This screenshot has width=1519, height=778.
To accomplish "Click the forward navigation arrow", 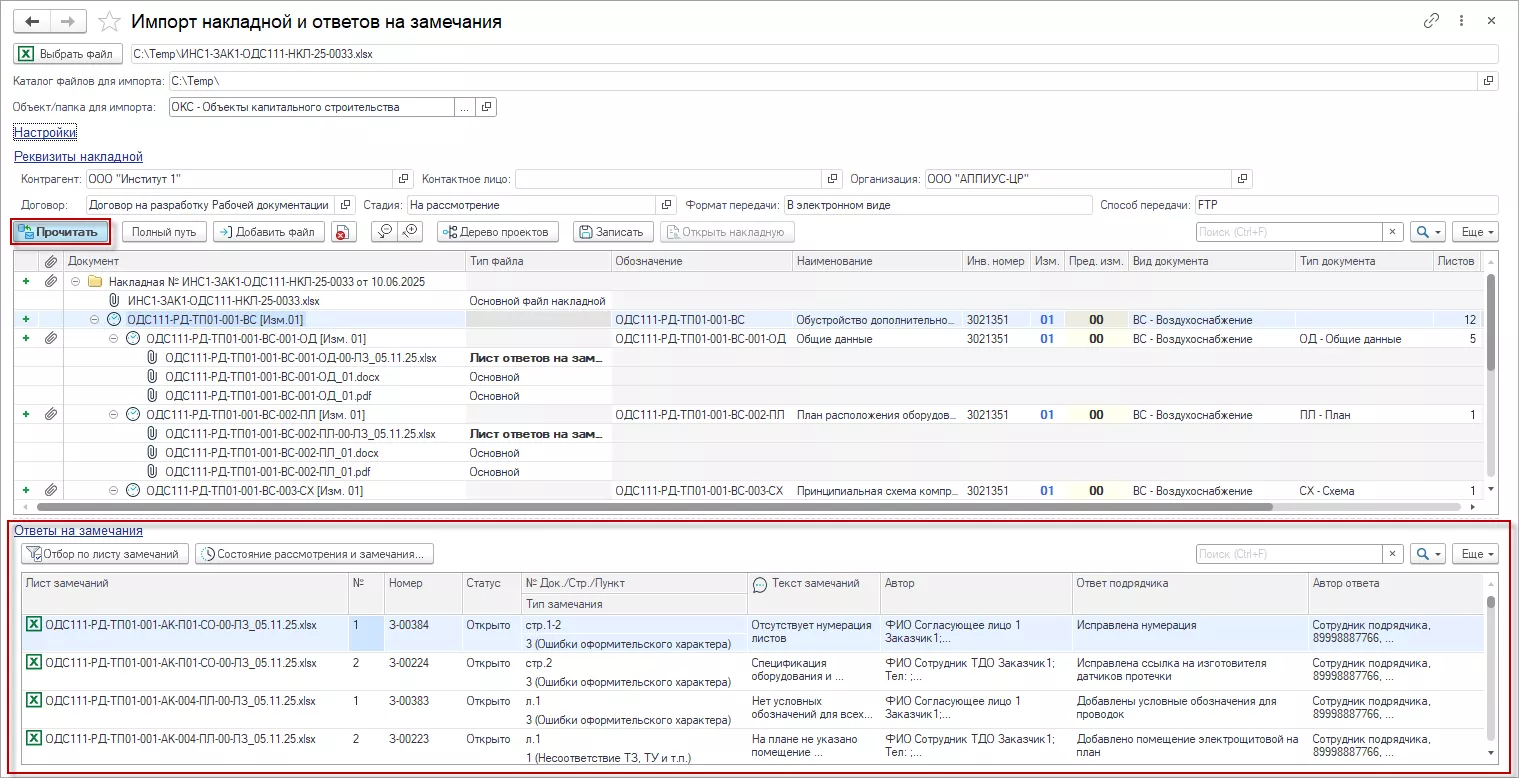I will point(68,21).
